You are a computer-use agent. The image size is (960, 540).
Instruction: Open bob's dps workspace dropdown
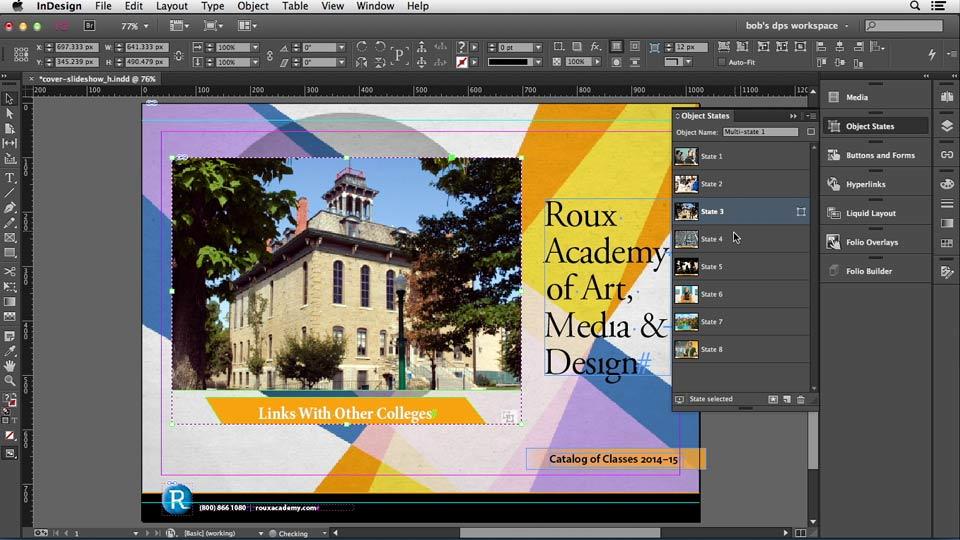click(x=798, y=26)
